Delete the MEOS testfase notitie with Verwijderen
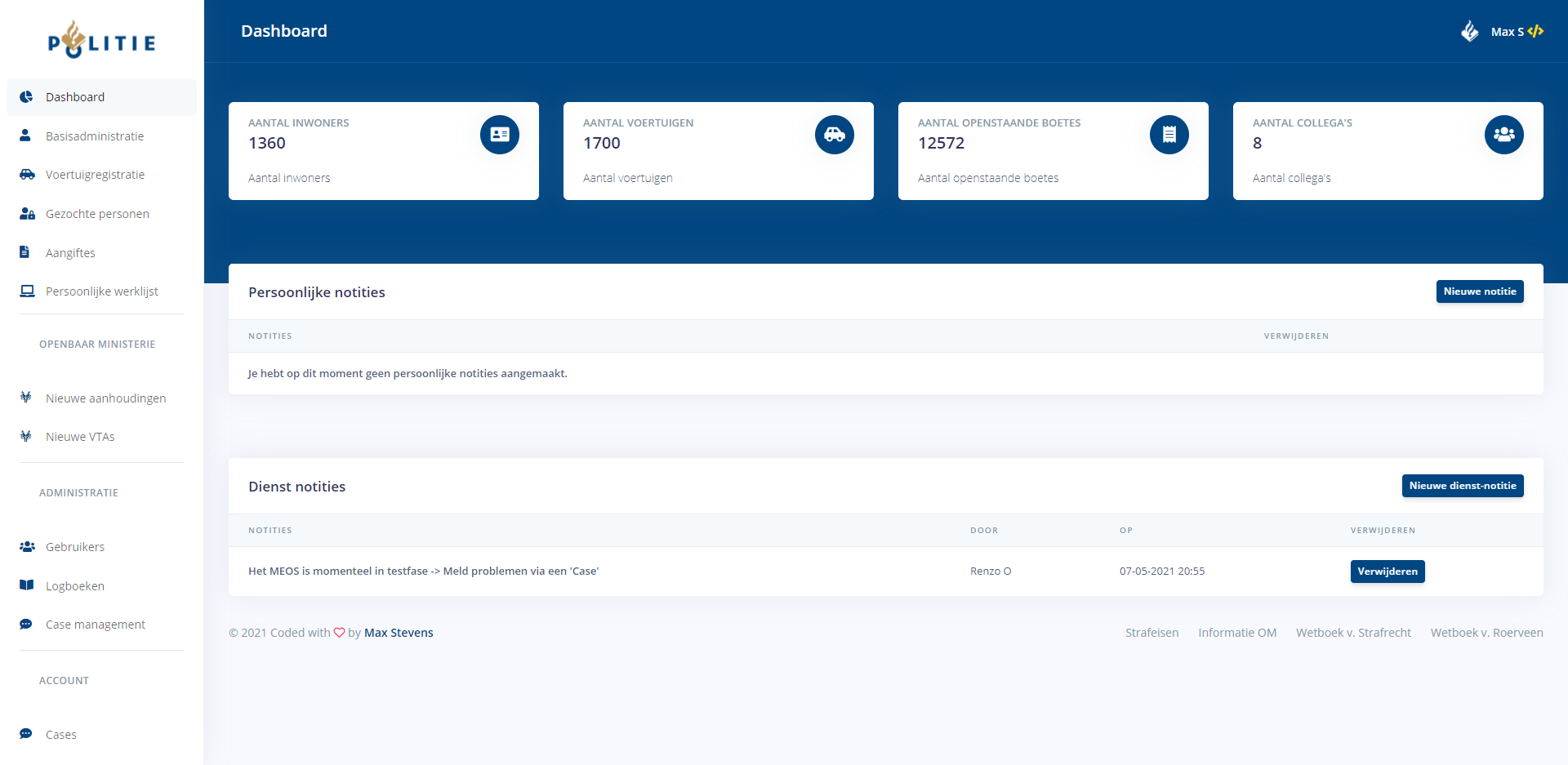 pos(1387,572)
